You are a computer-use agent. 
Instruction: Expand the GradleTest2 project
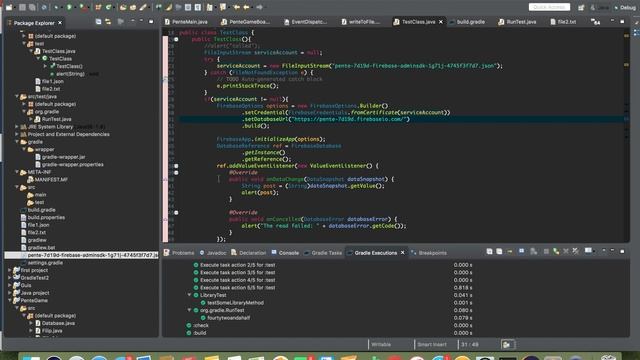coord(10,278)
